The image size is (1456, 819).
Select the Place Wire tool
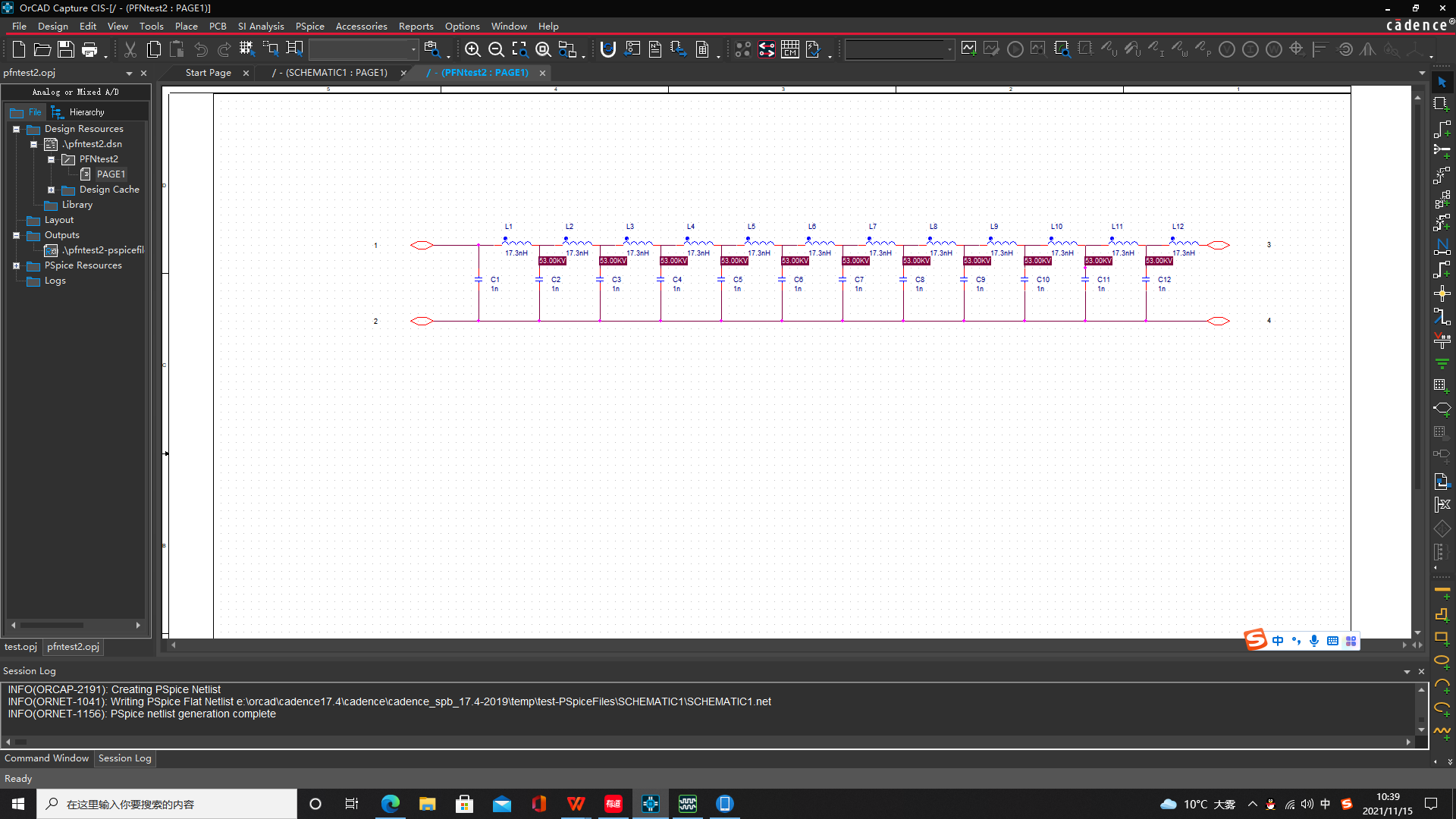[1442, 128]
